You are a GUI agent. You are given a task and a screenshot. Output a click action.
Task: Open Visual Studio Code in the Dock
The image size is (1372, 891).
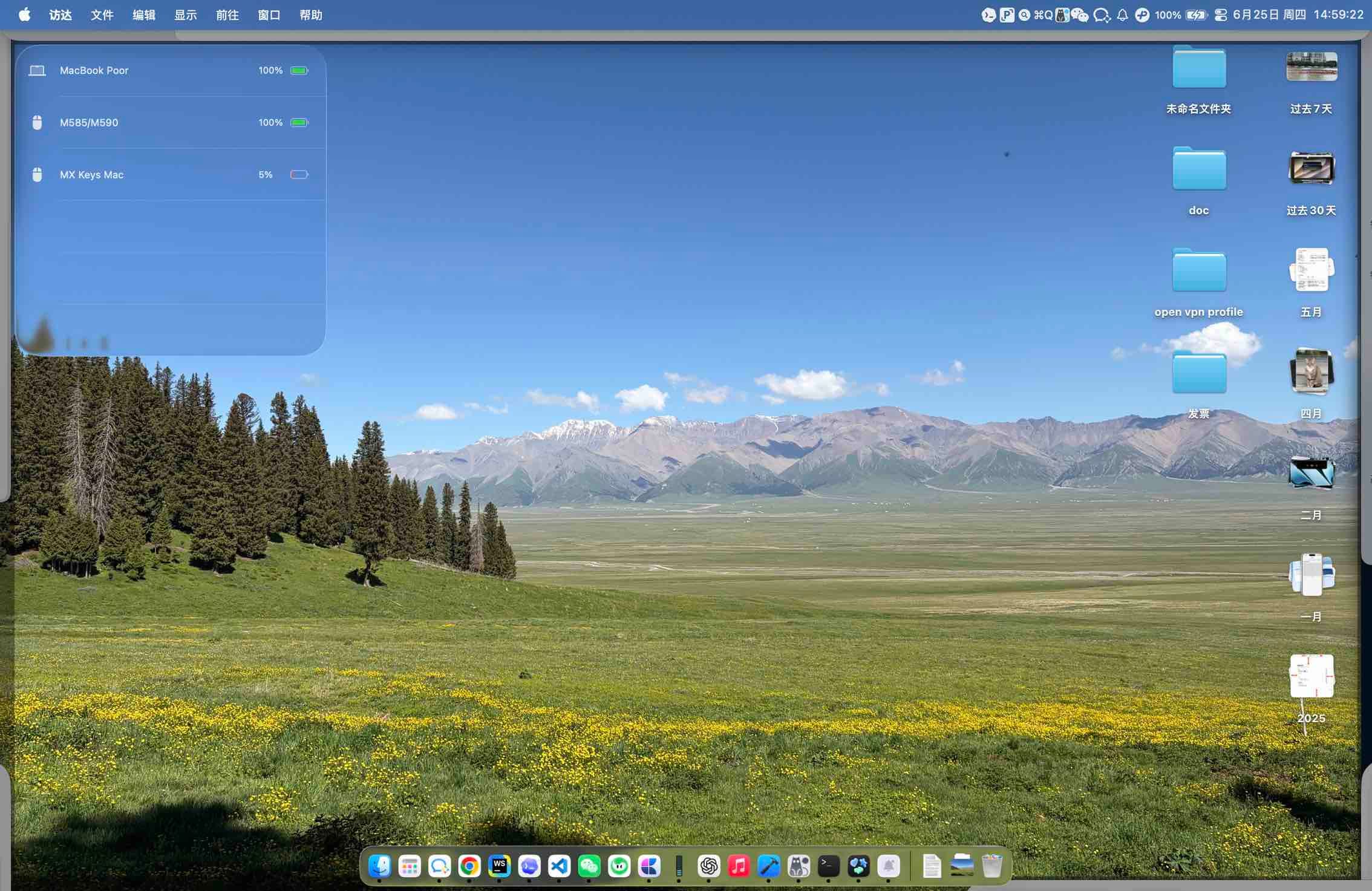tap(559, 866)
